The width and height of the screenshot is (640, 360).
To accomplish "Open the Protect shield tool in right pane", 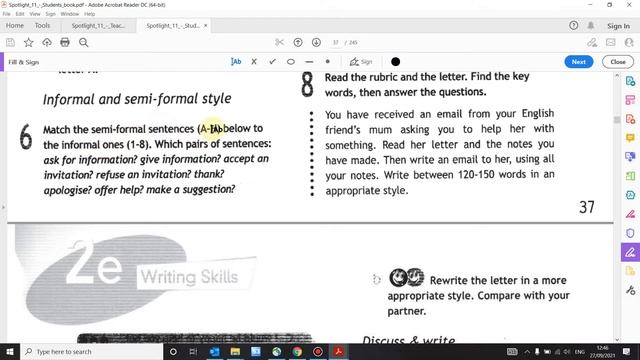I will 630,233.
